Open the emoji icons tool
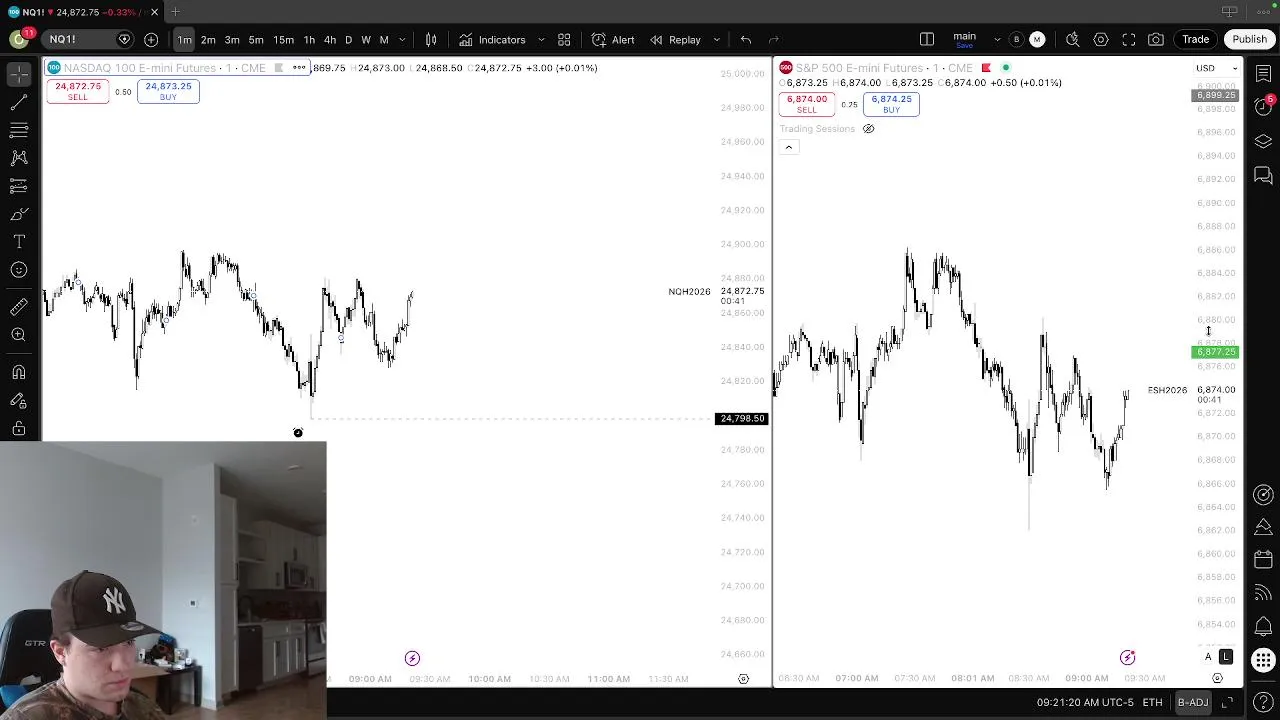1280x720 pixels. (18, 270)
